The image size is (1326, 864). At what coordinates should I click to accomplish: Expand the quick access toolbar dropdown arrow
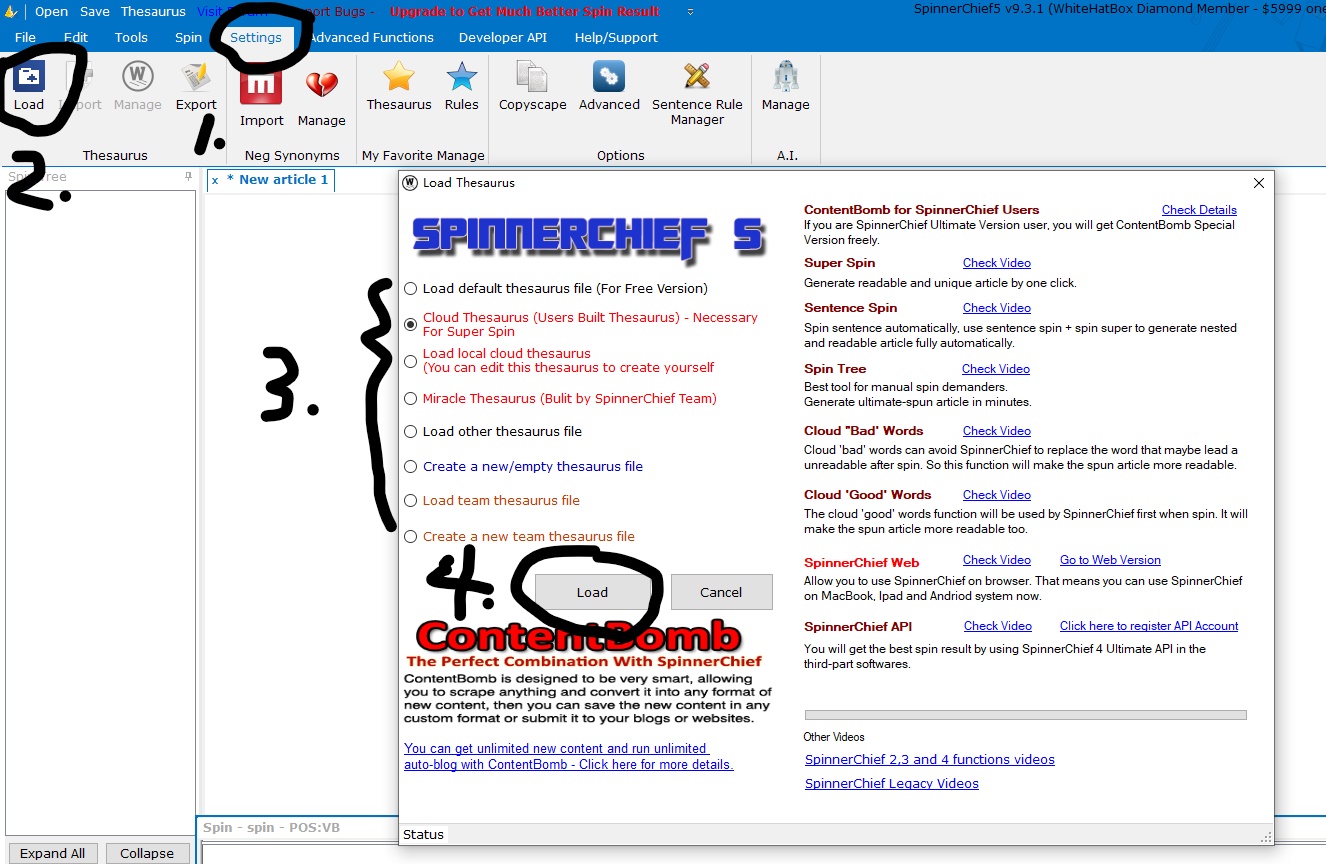tap(690, 12)
